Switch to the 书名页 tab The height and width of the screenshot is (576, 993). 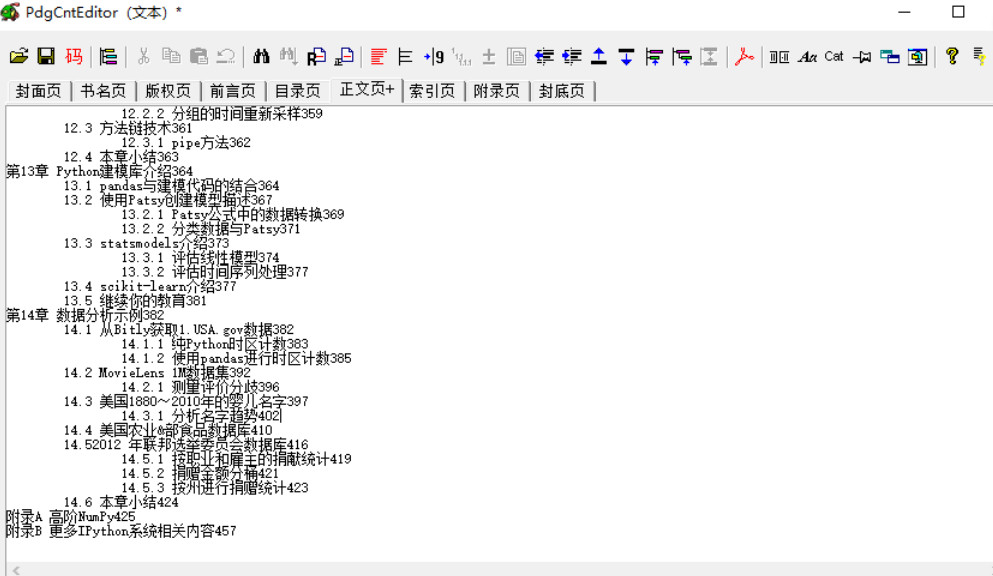click(103, 91)
